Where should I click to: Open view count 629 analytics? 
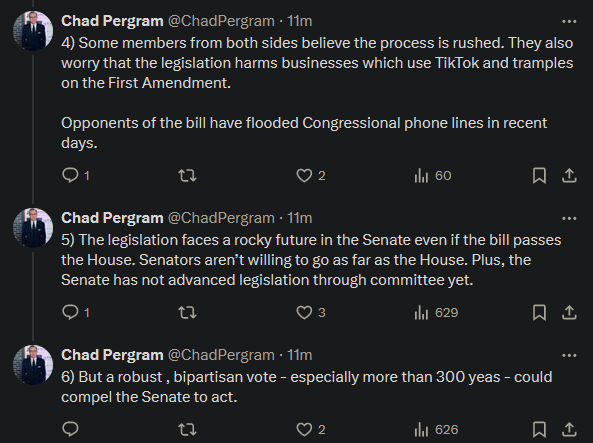coord(436,312)
